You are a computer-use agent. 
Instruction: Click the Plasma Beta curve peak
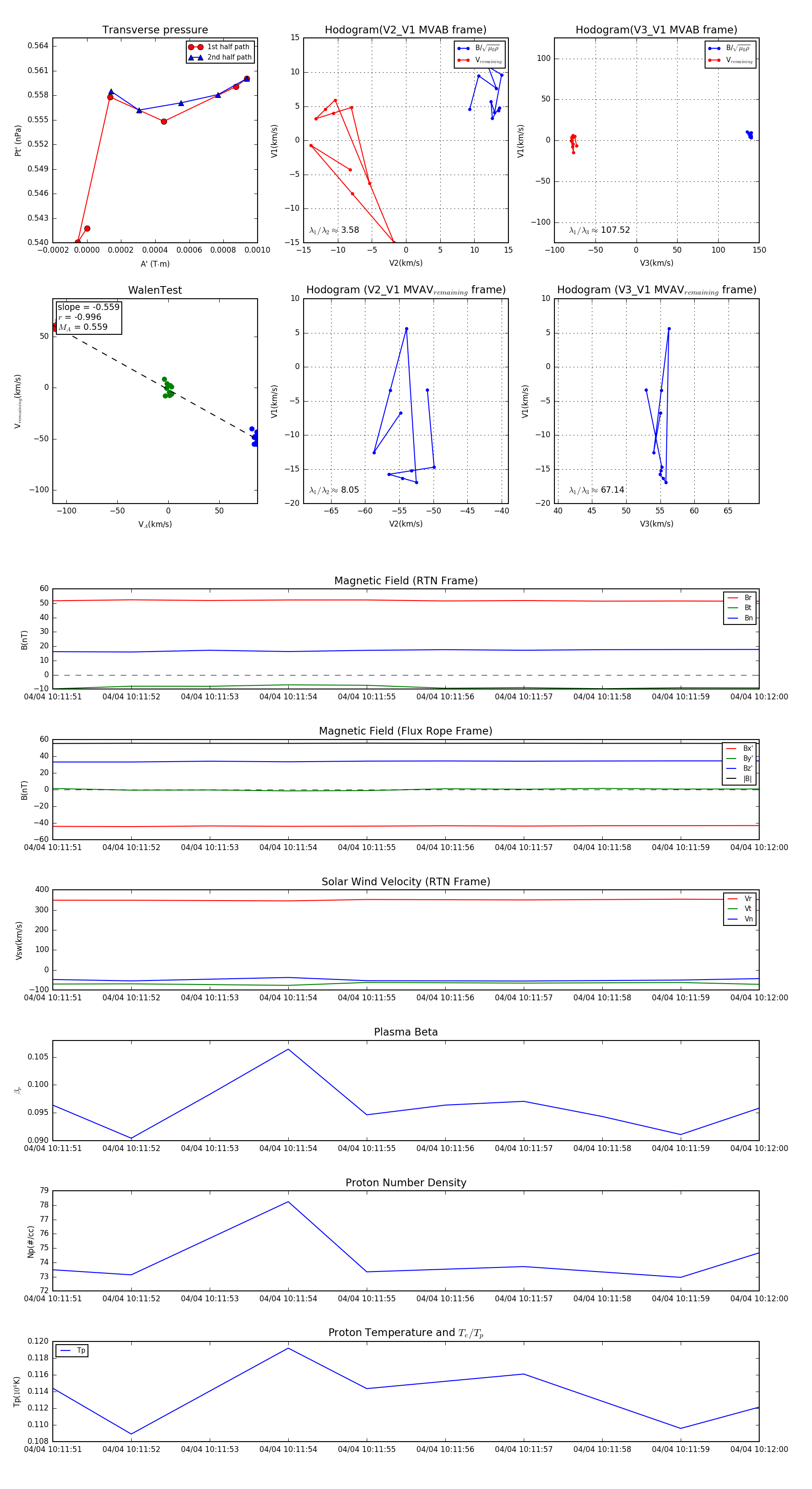click(288, 1049)
